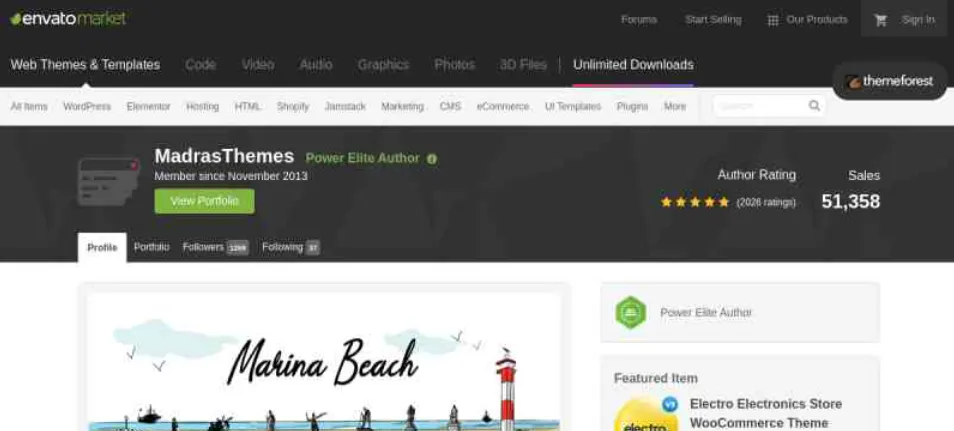
Task: Click into the search input field
Action: point(762,106)
